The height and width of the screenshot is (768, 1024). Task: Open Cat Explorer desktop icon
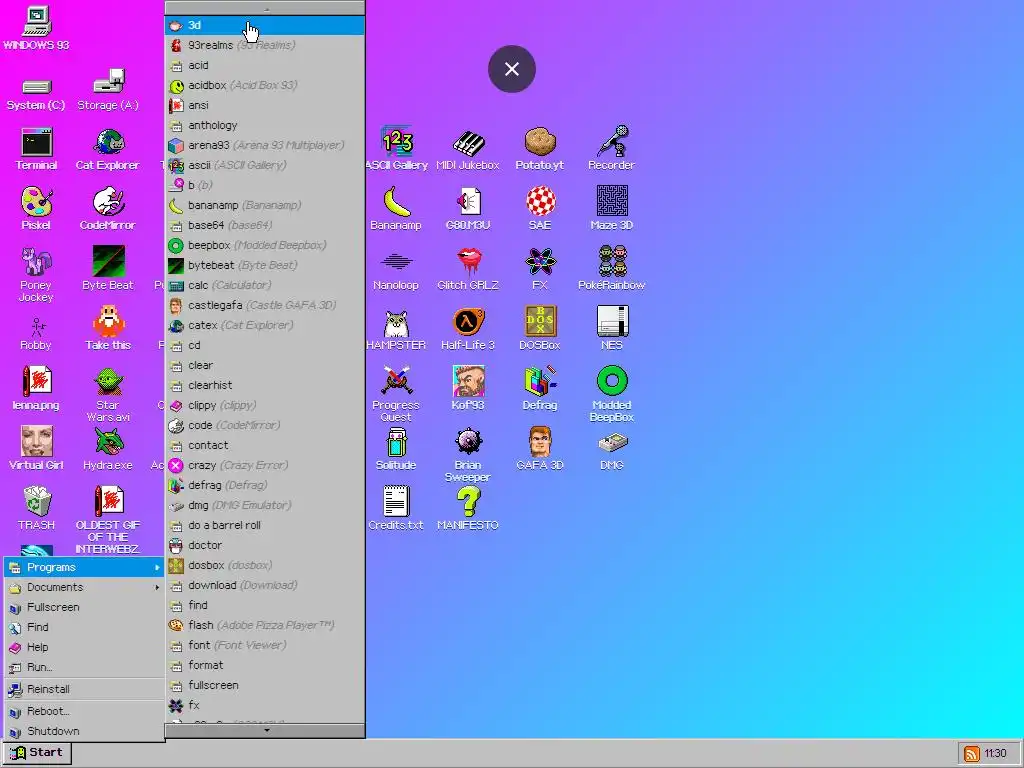coord(108,150)
